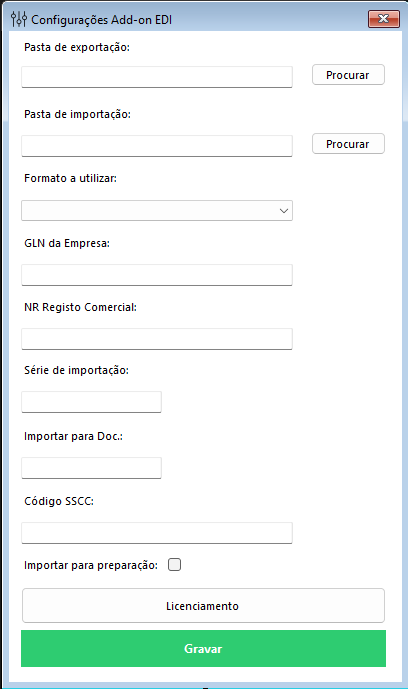Open the Licenciamento button
This screenshot has height=689, width=408.
coord(203,606)
